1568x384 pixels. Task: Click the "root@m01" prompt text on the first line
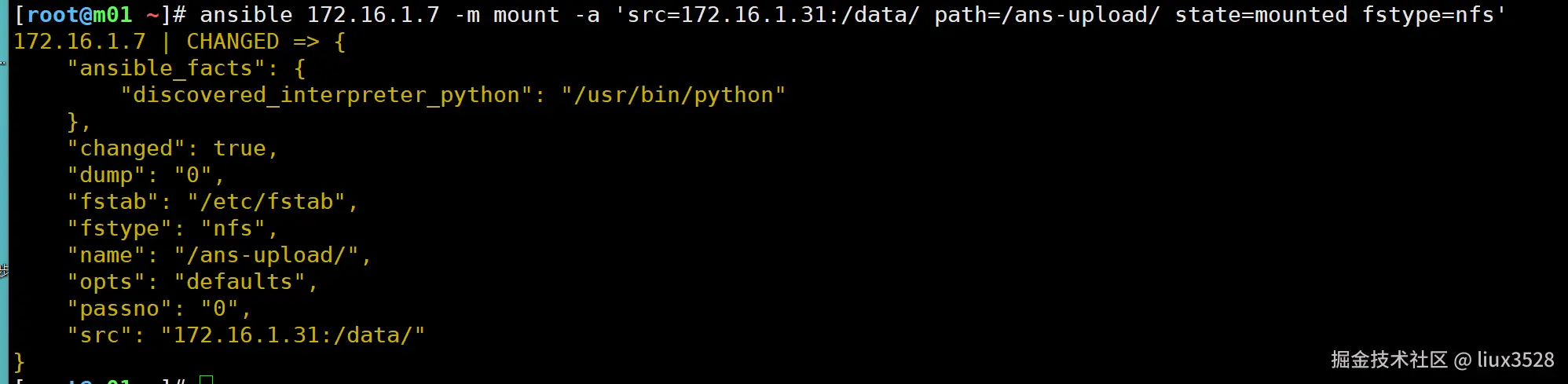pyautogui.click(x=79, y=15)
